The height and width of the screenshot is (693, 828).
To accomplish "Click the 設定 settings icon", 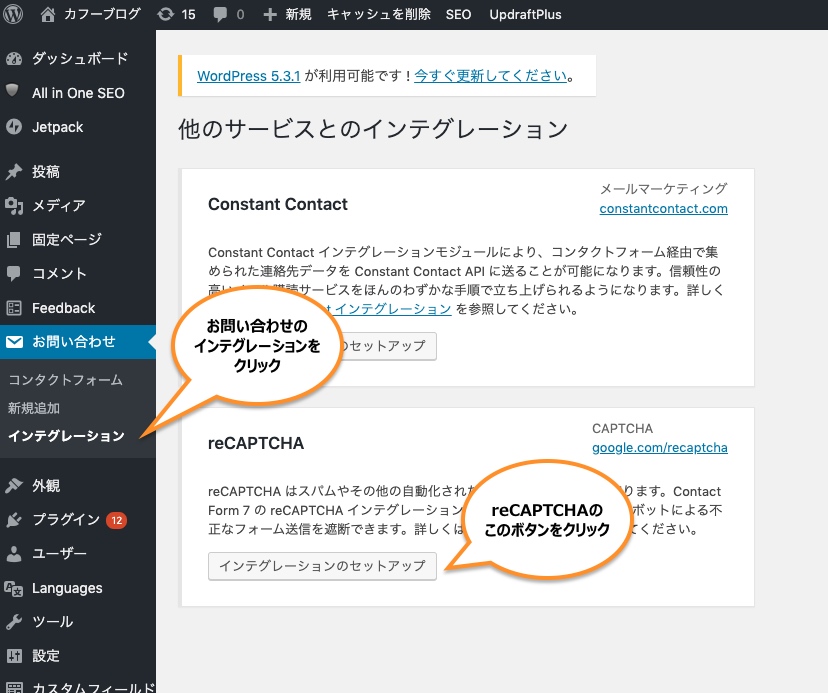I will coord(14,656).
